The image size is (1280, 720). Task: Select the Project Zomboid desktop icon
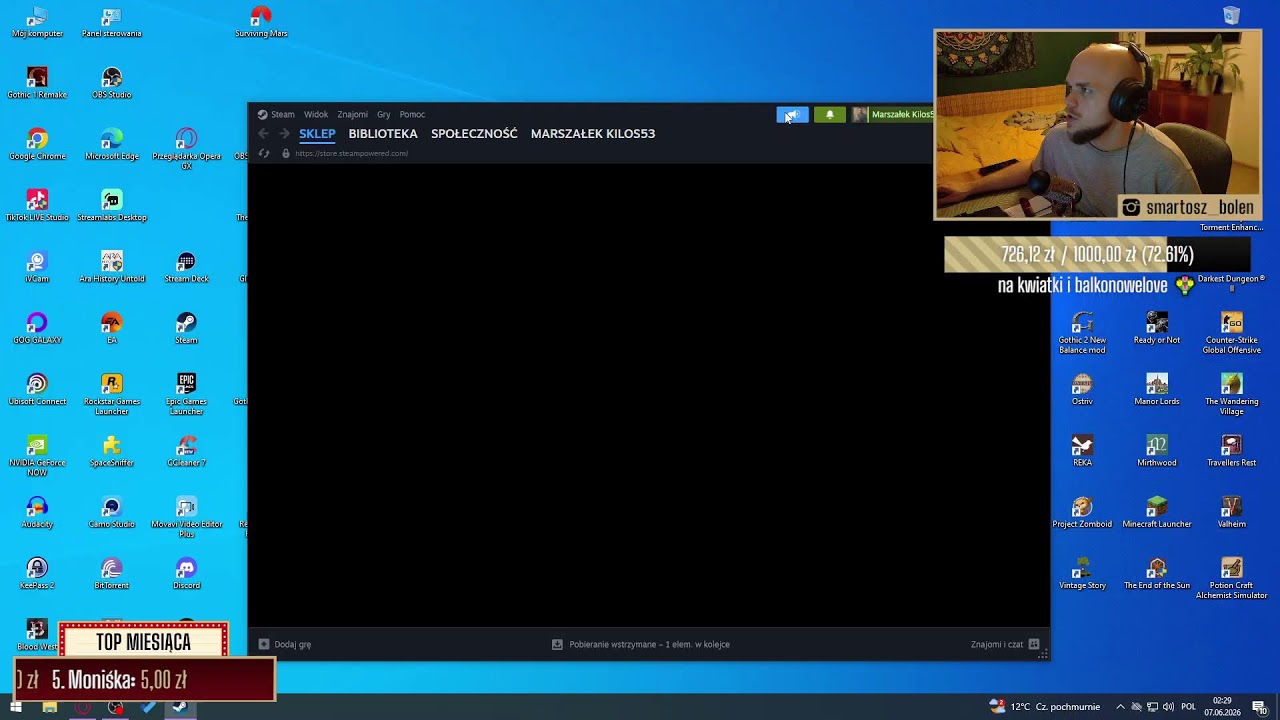[1082, 513]
